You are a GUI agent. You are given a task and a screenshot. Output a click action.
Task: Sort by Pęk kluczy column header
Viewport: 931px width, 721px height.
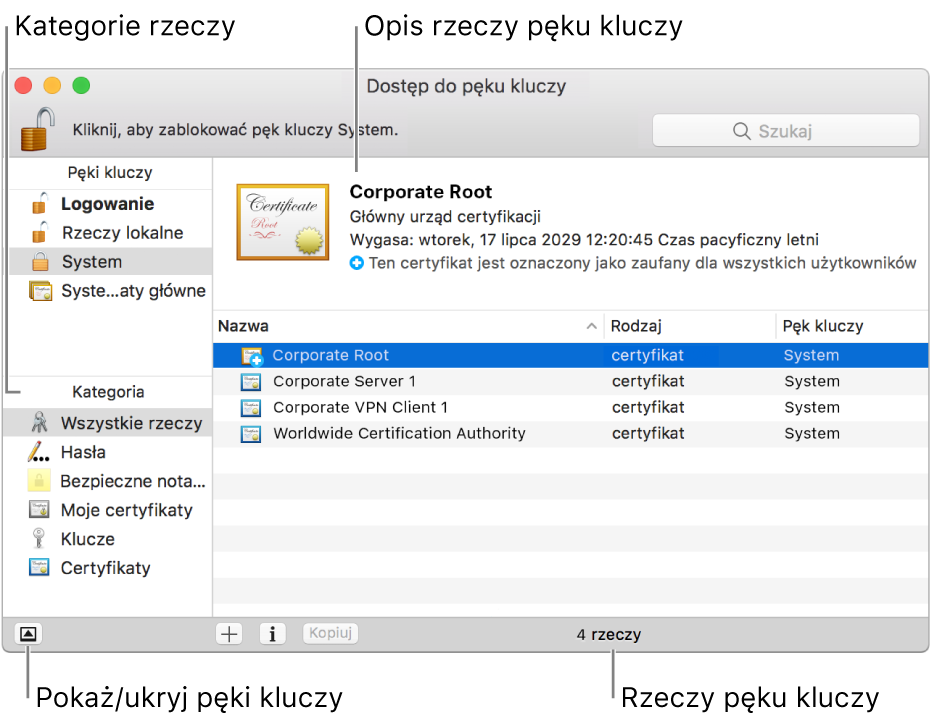848,326
